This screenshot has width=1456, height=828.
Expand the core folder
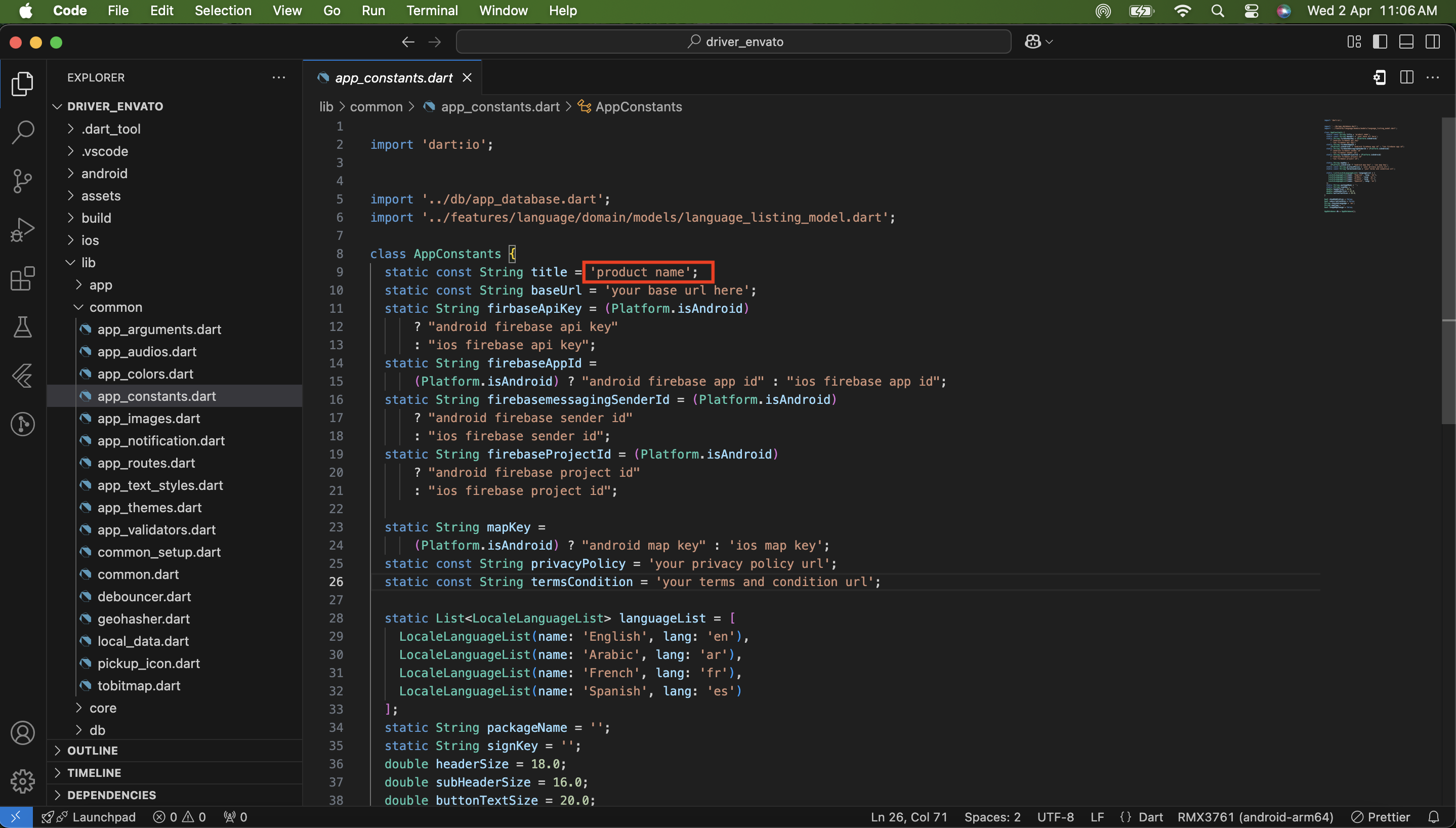click(174, 708)
